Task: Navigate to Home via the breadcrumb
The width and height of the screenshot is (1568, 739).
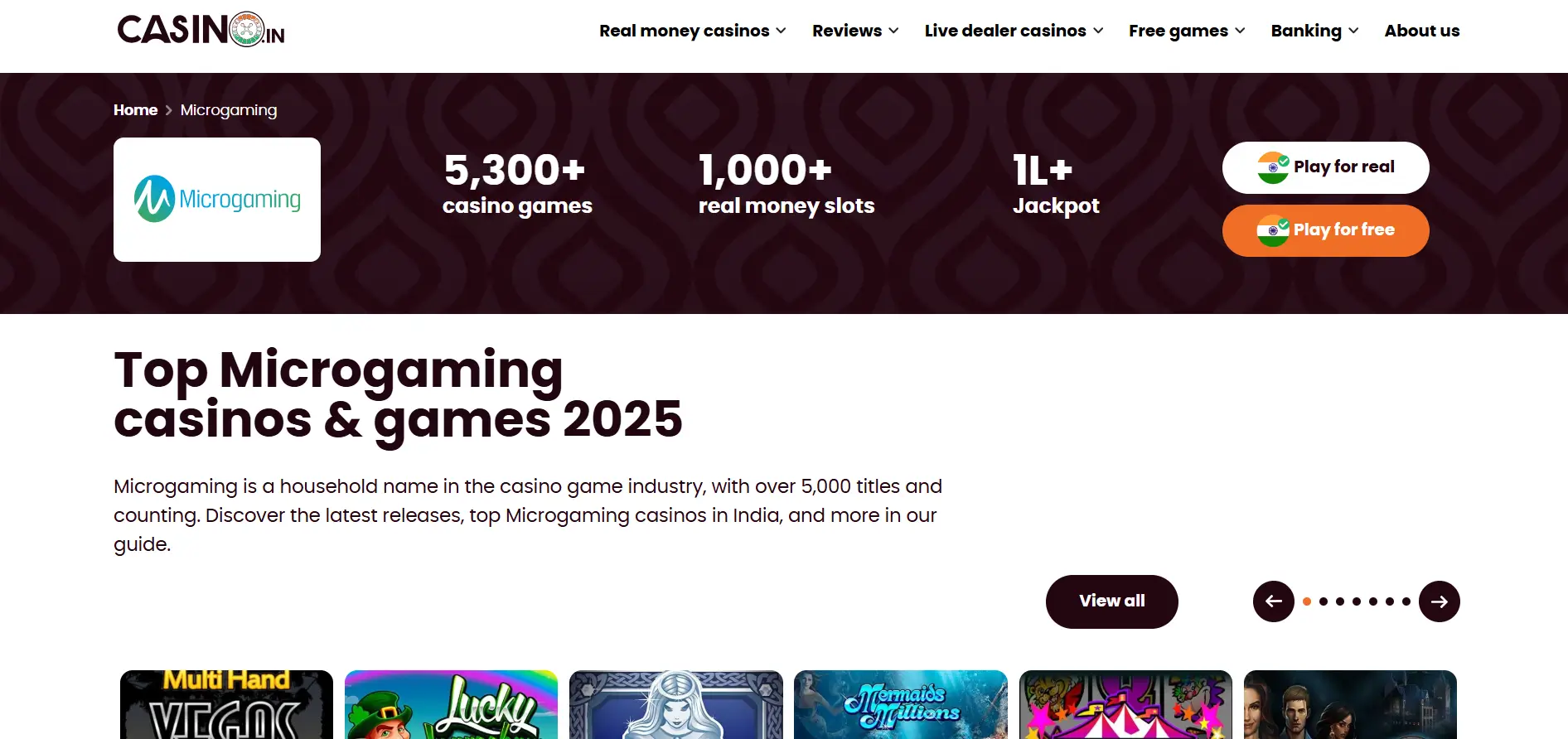Action: (135, 109)
